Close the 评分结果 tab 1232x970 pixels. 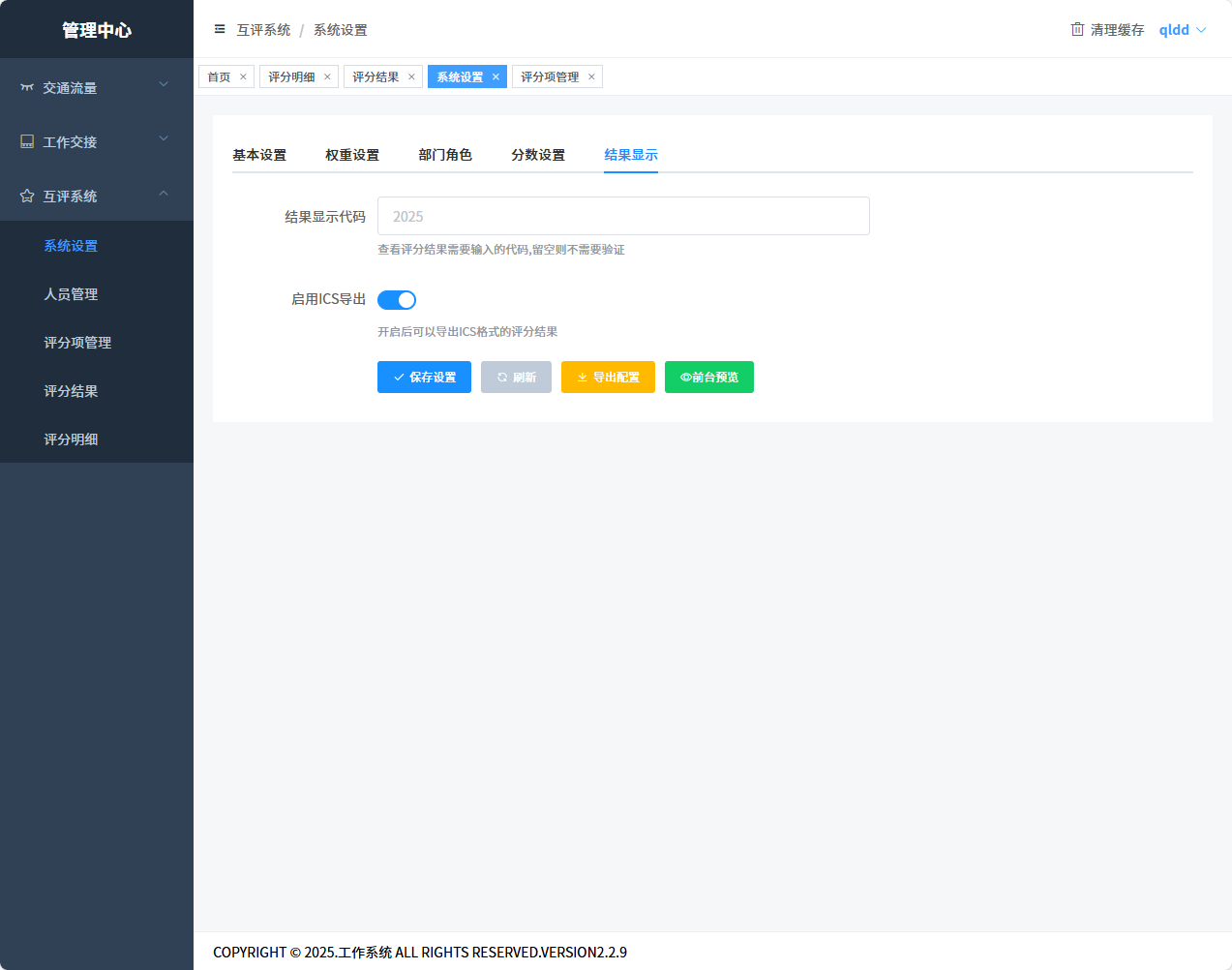411,77
